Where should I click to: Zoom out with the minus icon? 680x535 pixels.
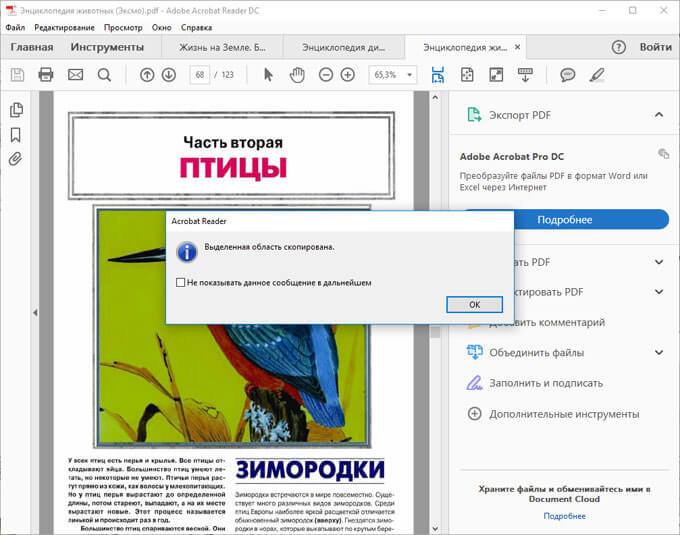coord(326,75)
